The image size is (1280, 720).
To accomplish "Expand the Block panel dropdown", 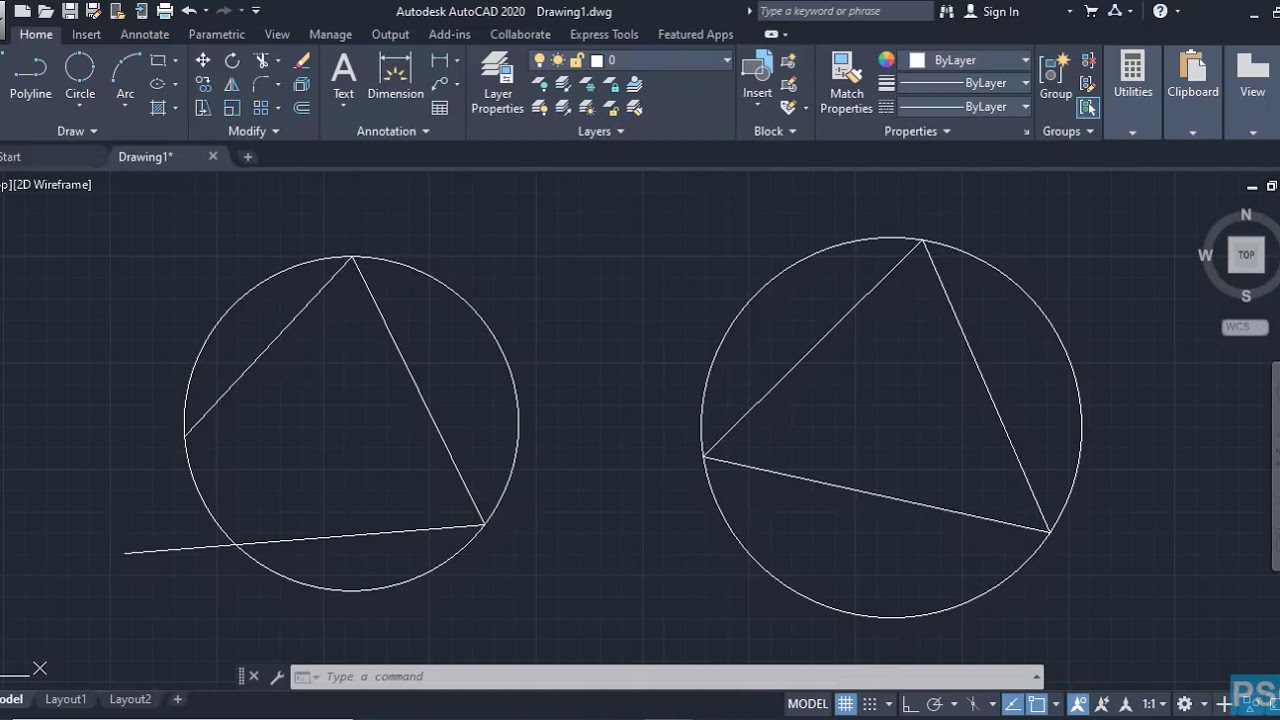I will [775, 131].
